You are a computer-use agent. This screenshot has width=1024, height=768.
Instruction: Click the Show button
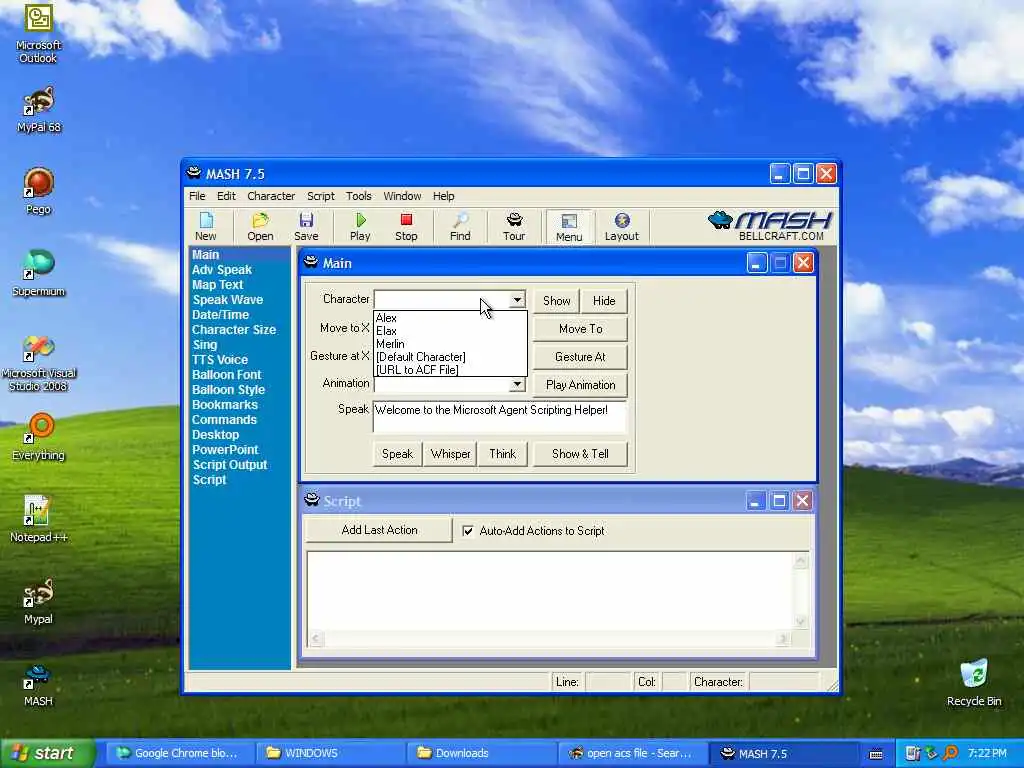pos(556,300)
